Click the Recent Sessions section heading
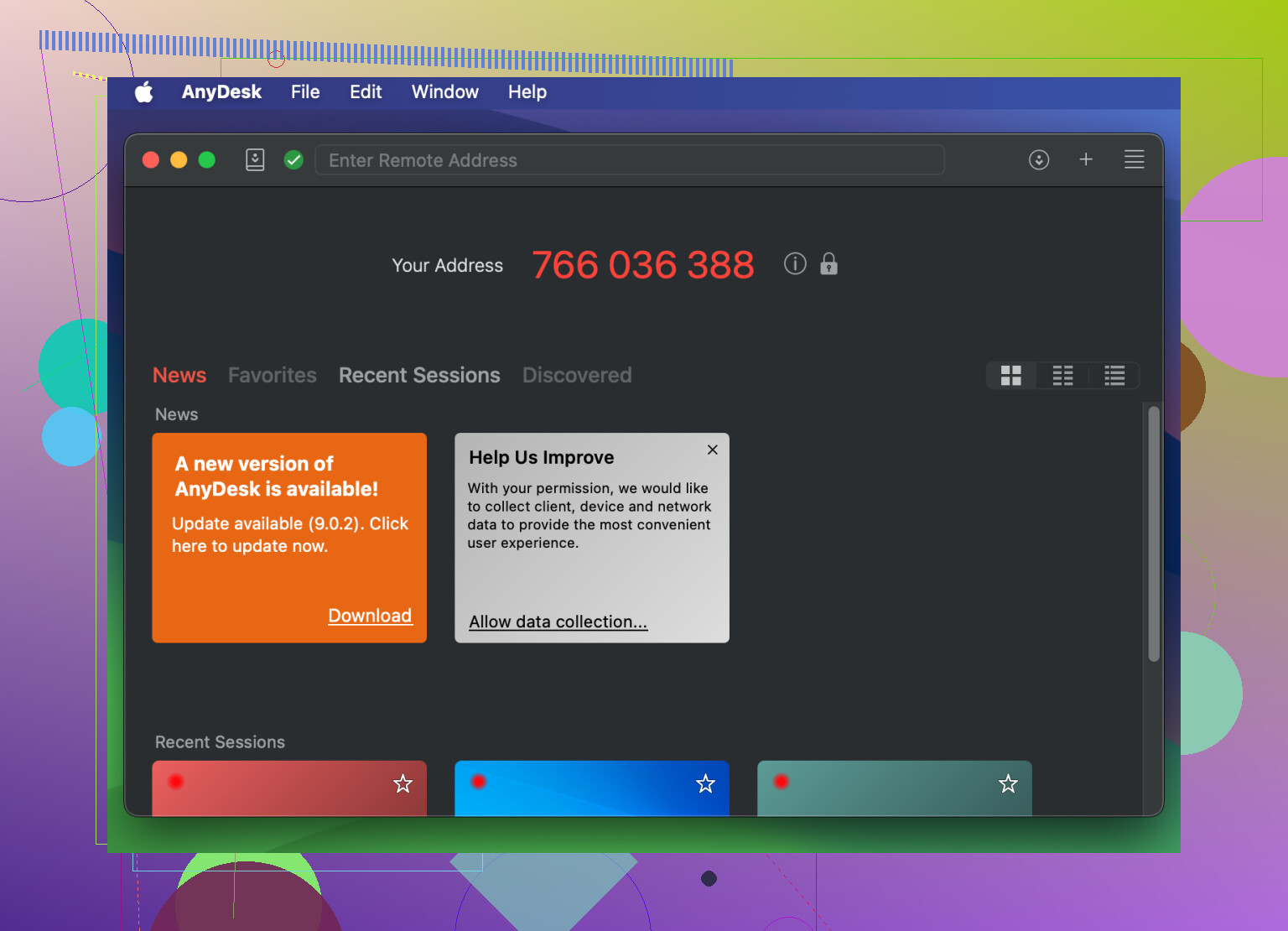This screenshot has width=1288, height=931. pyautogui.click(x=220, y=742)
